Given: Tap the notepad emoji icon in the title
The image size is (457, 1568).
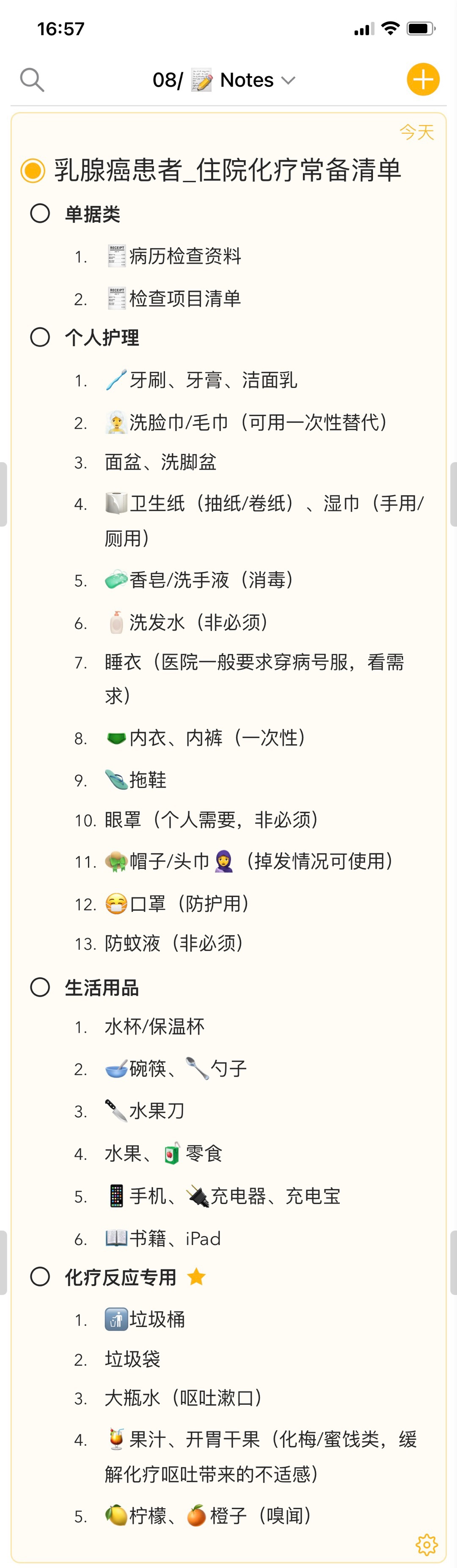Looking at the screenshot, I should coord(202,80).
